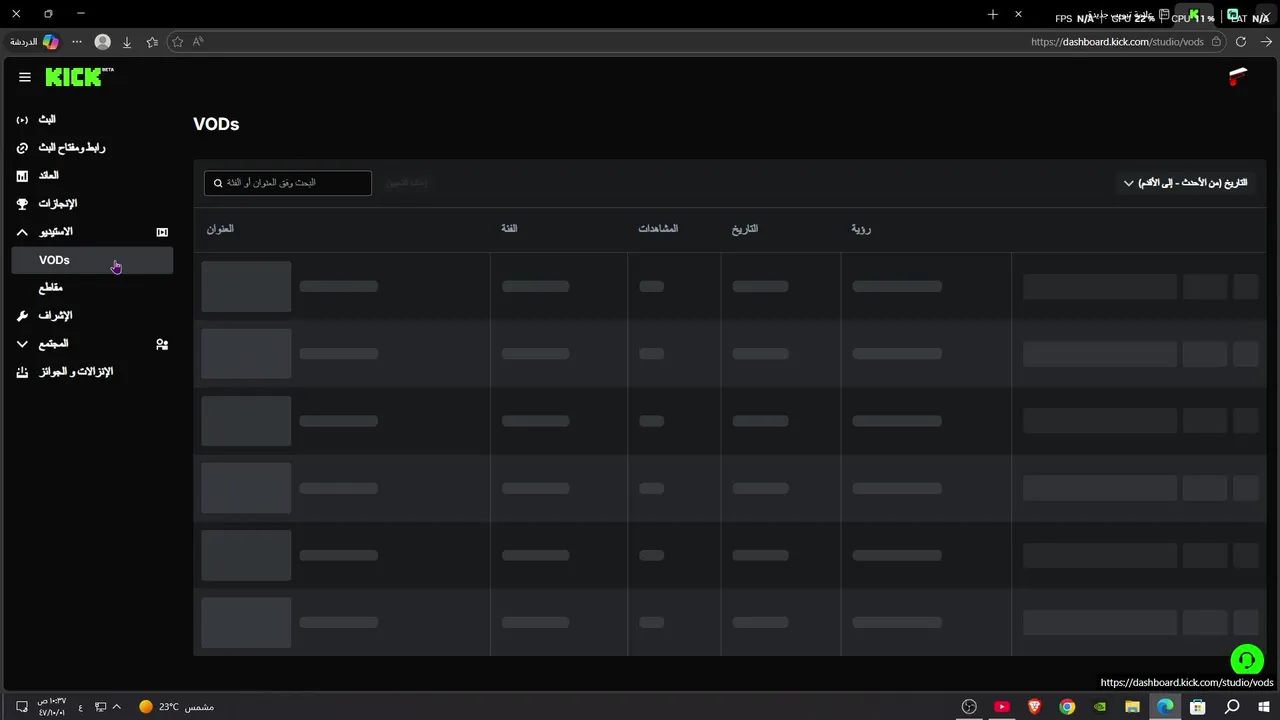Viewport: 1280px width, 720px height.
Task: Open رابط ومفتاح البث in the sidebar
Action: pyautogui.click(x=72, y=148)
